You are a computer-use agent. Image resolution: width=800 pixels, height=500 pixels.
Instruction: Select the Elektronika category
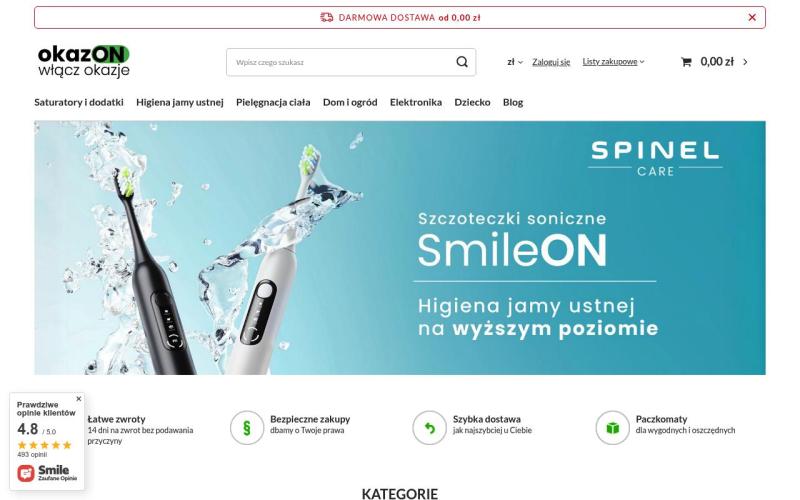tap(416, 102)
